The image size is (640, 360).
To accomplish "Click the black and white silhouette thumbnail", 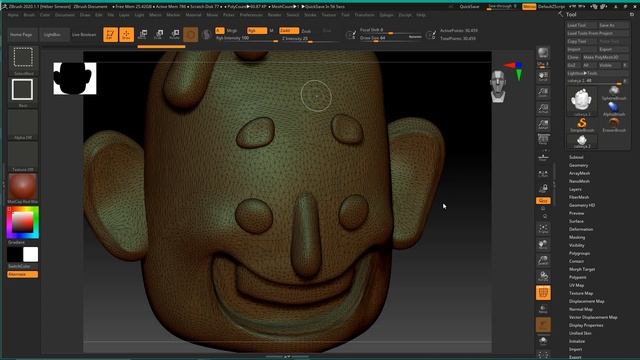I will [75, 78].
